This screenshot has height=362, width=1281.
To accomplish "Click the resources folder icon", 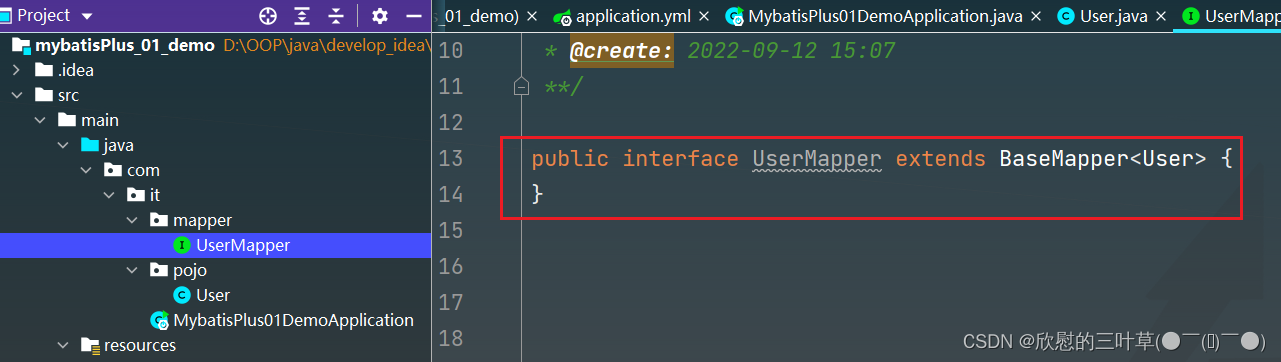I will pyautogui.click(x=91, y=346).
